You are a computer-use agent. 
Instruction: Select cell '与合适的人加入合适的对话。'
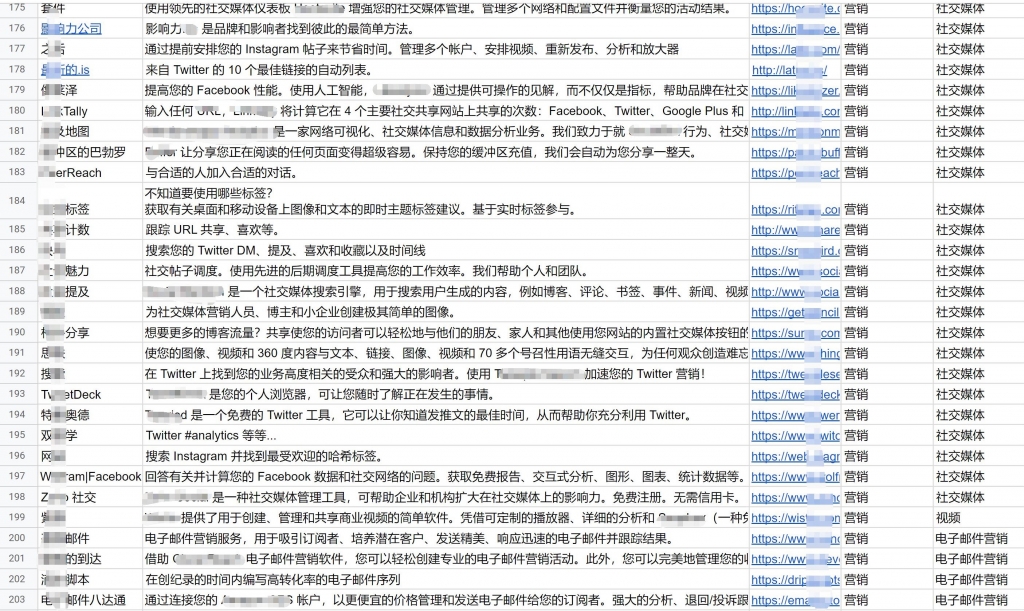[445, 173]
